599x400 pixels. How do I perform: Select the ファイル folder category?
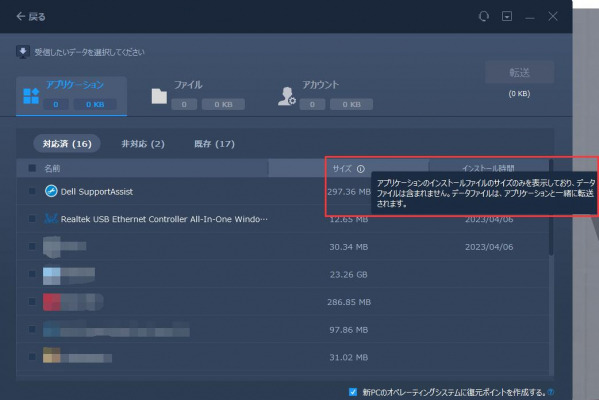(x=159, y=96)
